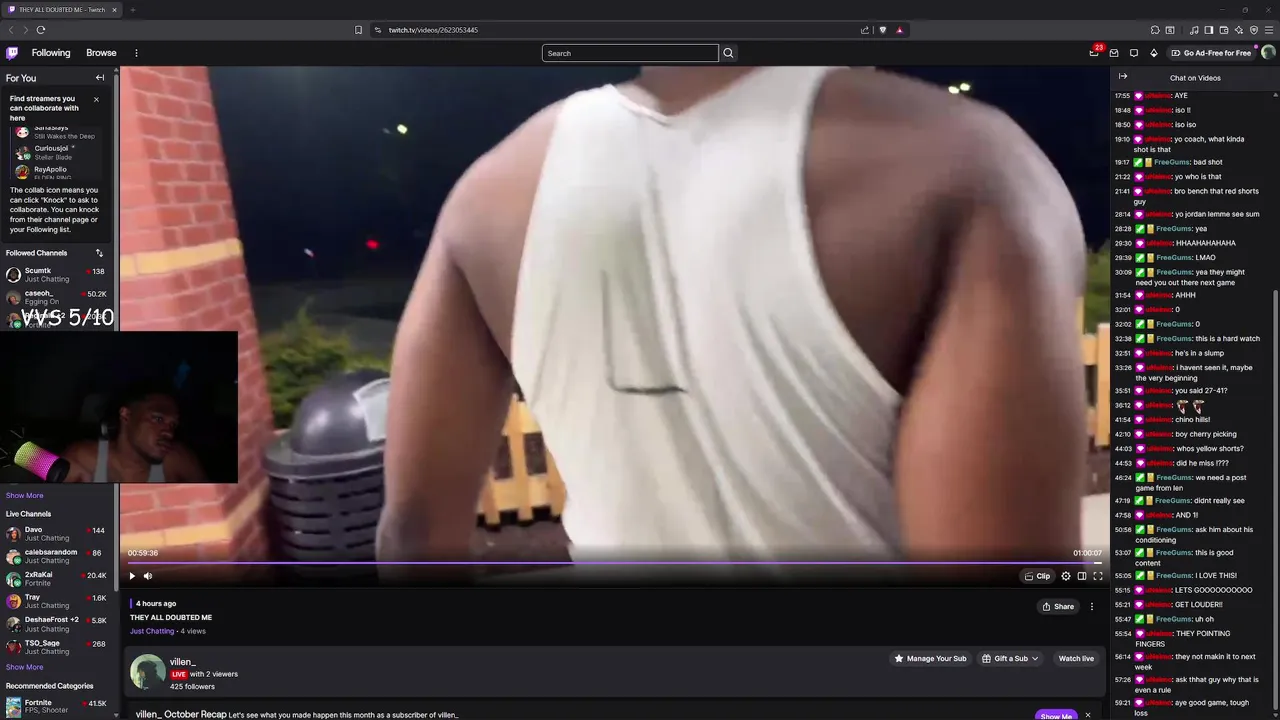1280x720 pixels.
Task: Click the twitch.tv address bar URL
Action: pyautogui.click(x=433, y=30)
